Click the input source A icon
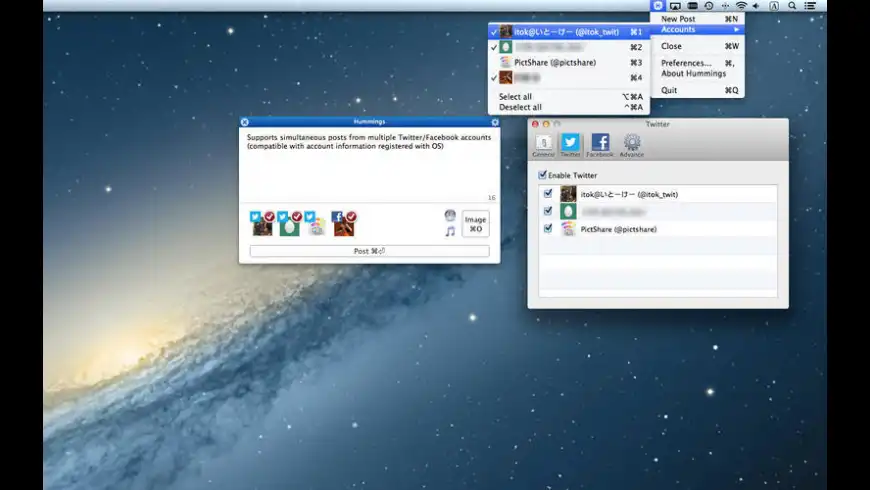This screenshot has height=490, width=870. pyautogui.click(x=774, y=6)
